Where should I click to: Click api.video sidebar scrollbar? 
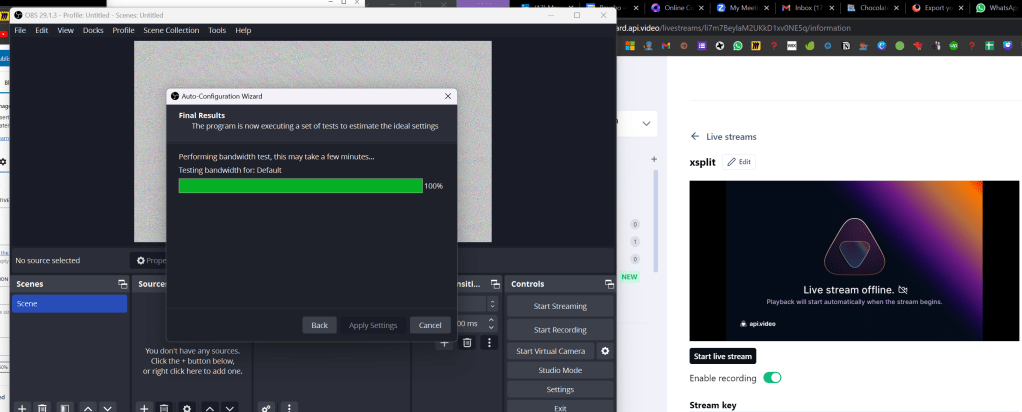point(654,222)
